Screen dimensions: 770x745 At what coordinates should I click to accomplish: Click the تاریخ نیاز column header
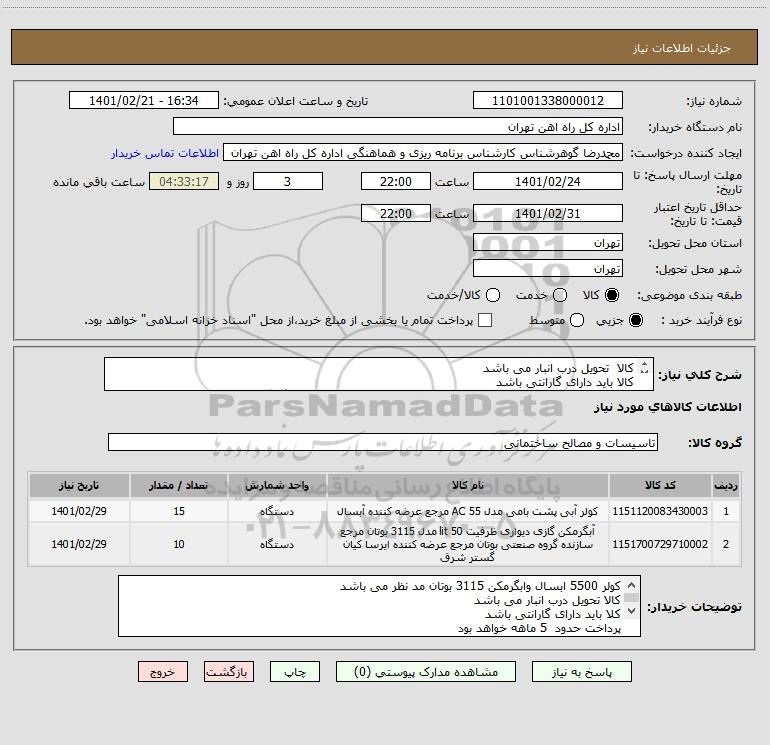pos(79,485)
